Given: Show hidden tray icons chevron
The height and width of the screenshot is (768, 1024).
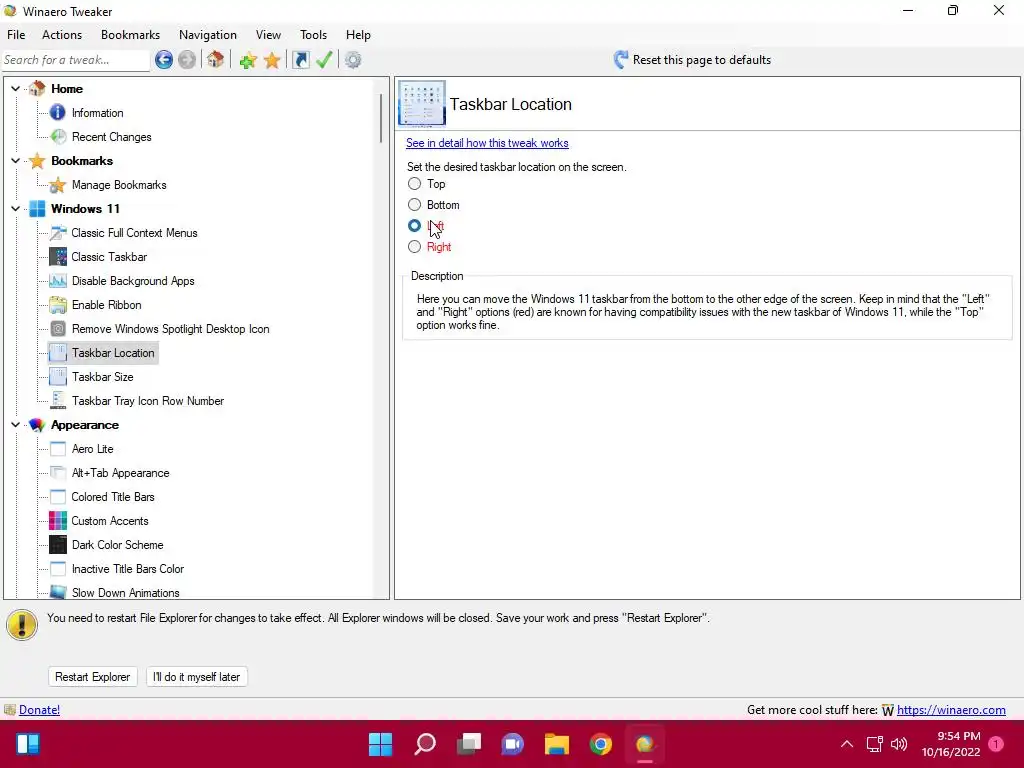Looking at the screenshot, I should 846,744.
